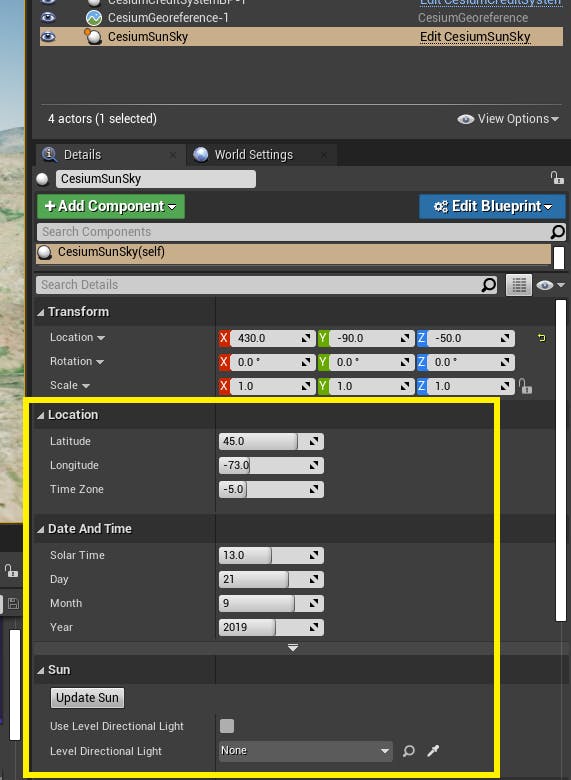Open the Edit CesiumSunSky blueprint link
Screen dimensions: 571x780
pyautogui.click(x=475, y=37)
